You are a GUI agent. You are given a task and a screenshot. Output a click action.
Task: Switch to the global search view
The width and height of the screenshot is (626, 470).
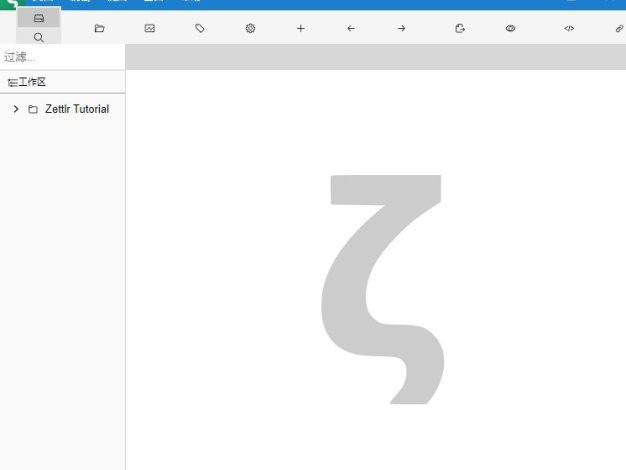[x=39, y=37]
